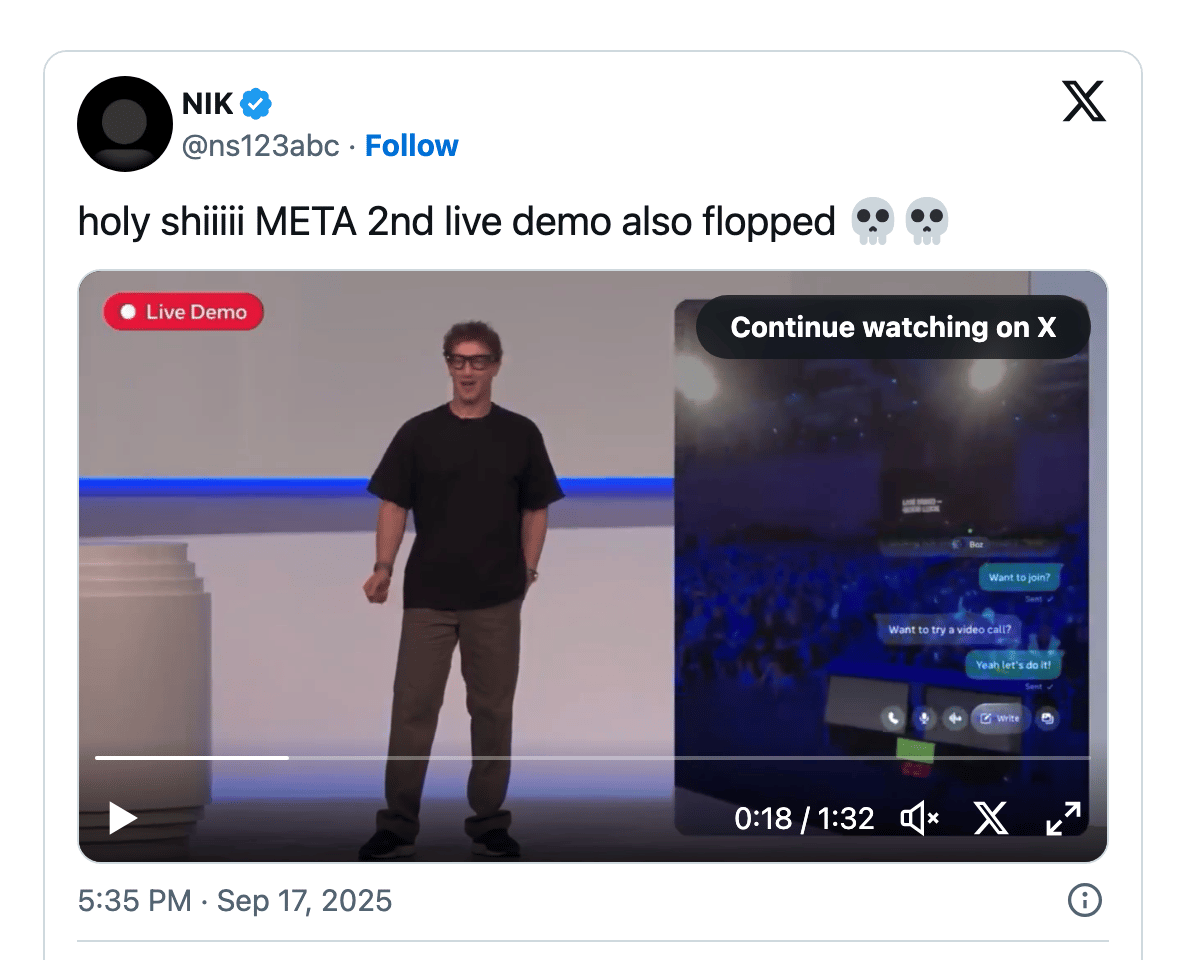Viewport: 1194px width, 960px height.
Task: Play the embedded video
Action: [x=123, y=818]
